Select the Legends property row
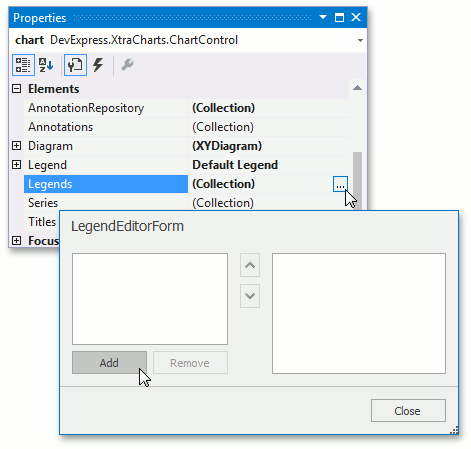 pos(186,184)
